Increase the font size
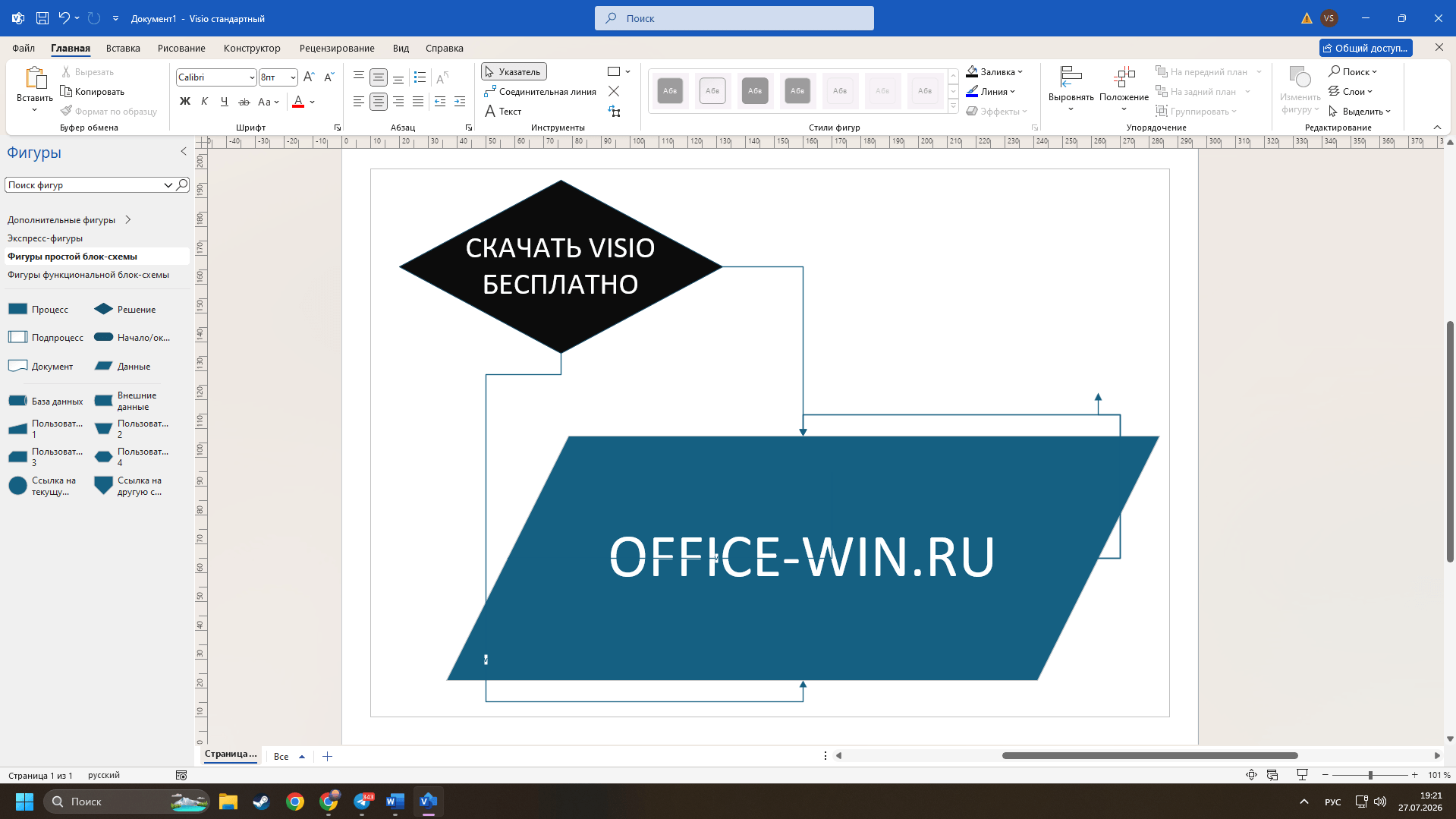The image size is (1456, 819). click(309, 77)
